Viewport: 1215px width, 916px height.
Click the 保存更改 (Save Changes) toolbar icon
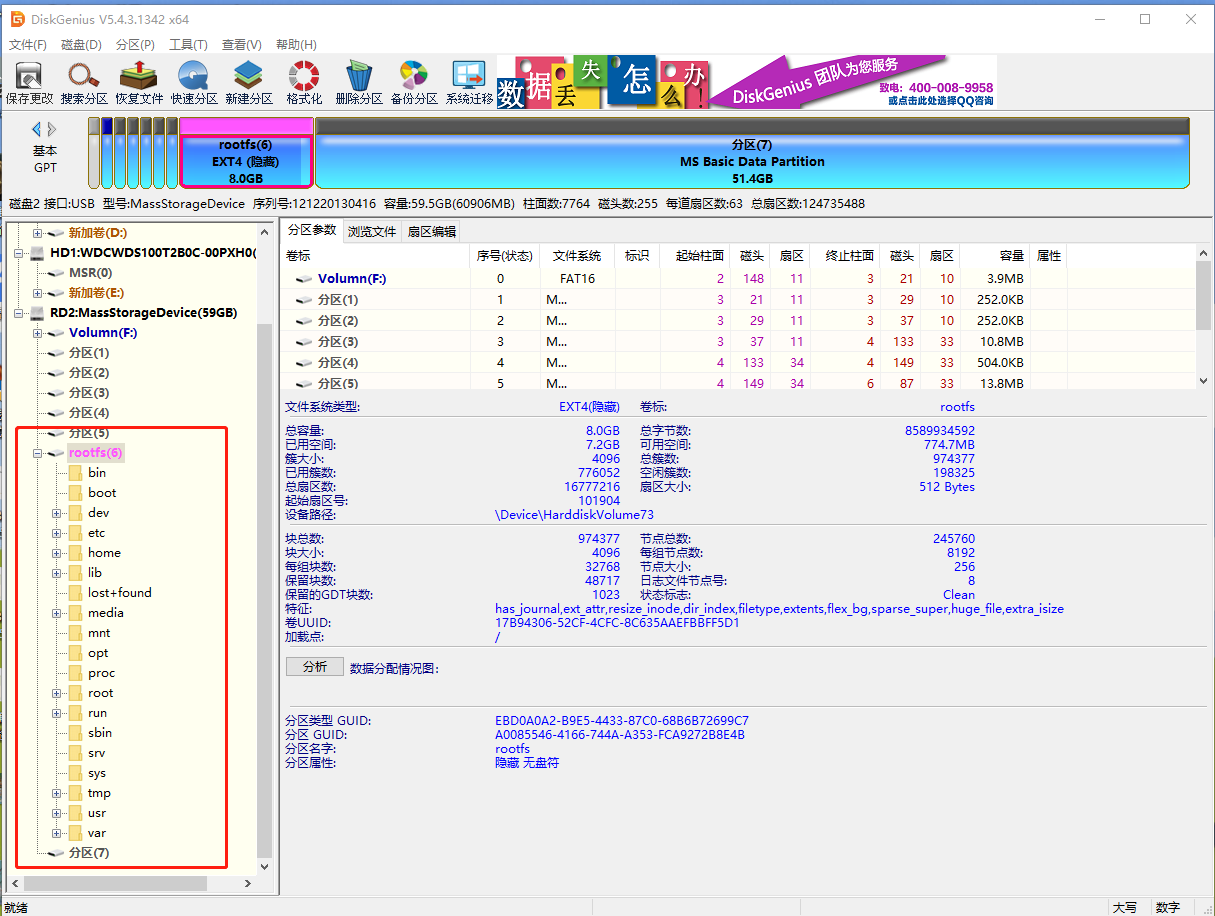point(29,82)
